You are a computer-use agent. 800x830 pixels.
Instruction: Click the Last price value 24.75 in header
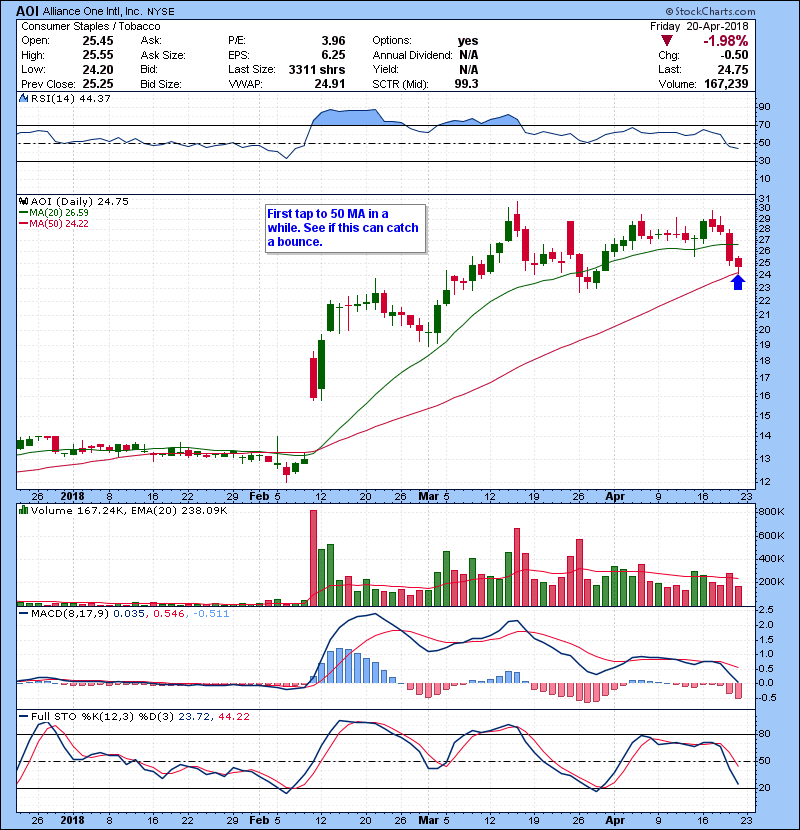733,69
